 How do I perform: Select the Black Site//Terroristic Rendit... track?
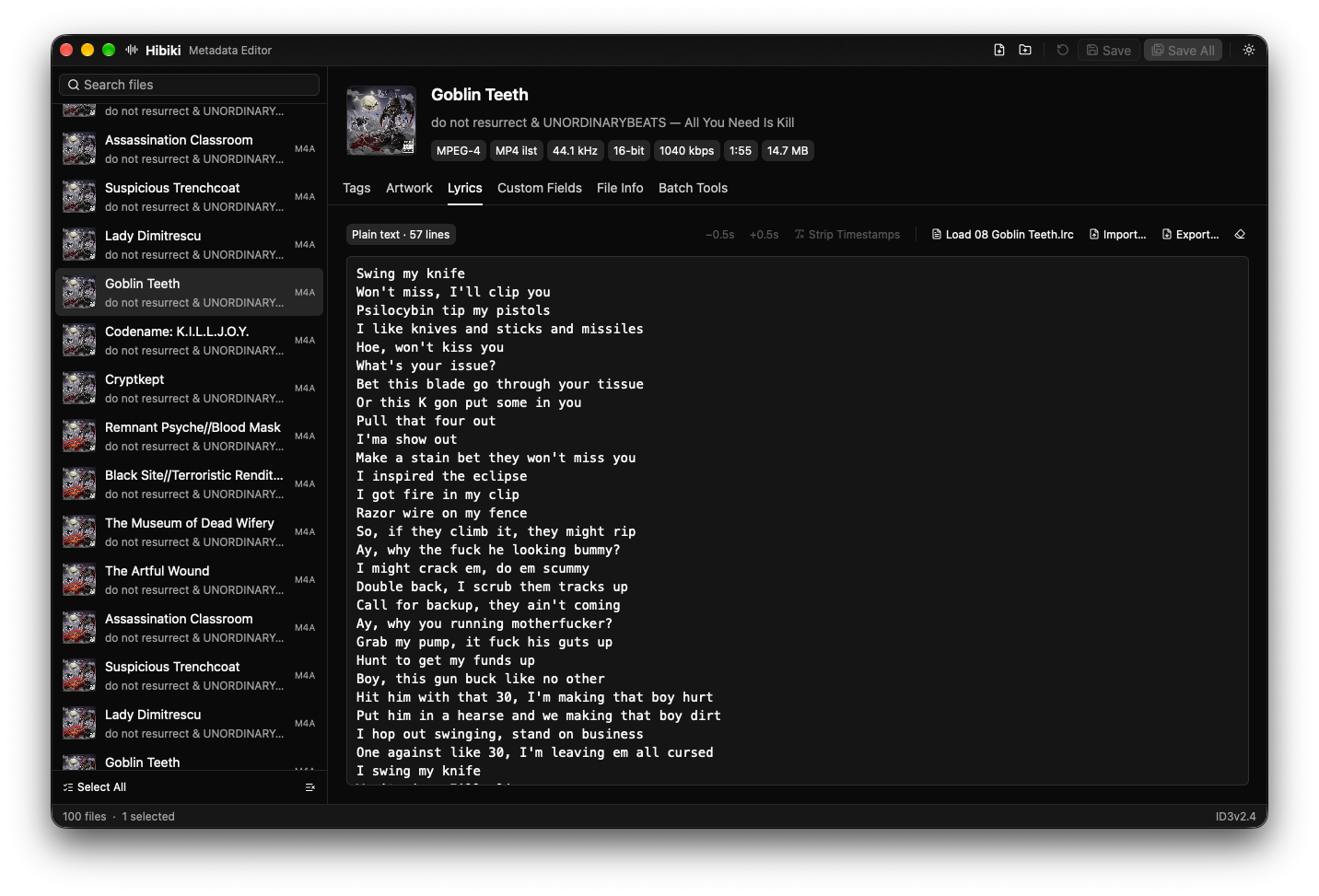190,483
